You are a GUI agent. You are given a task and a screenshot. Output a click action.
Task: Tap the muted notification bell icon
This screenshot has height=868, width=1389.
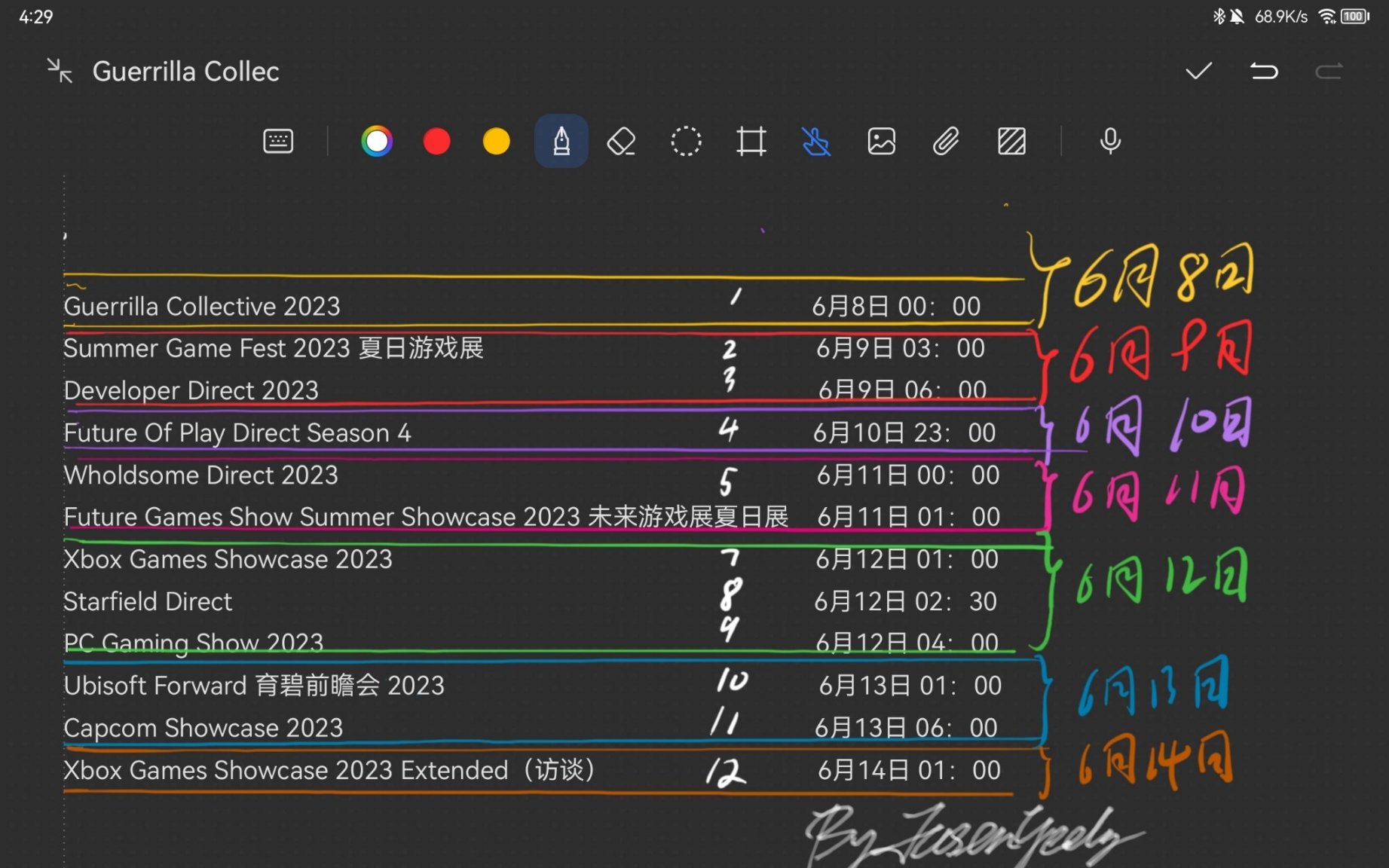tap(1237, 16)
